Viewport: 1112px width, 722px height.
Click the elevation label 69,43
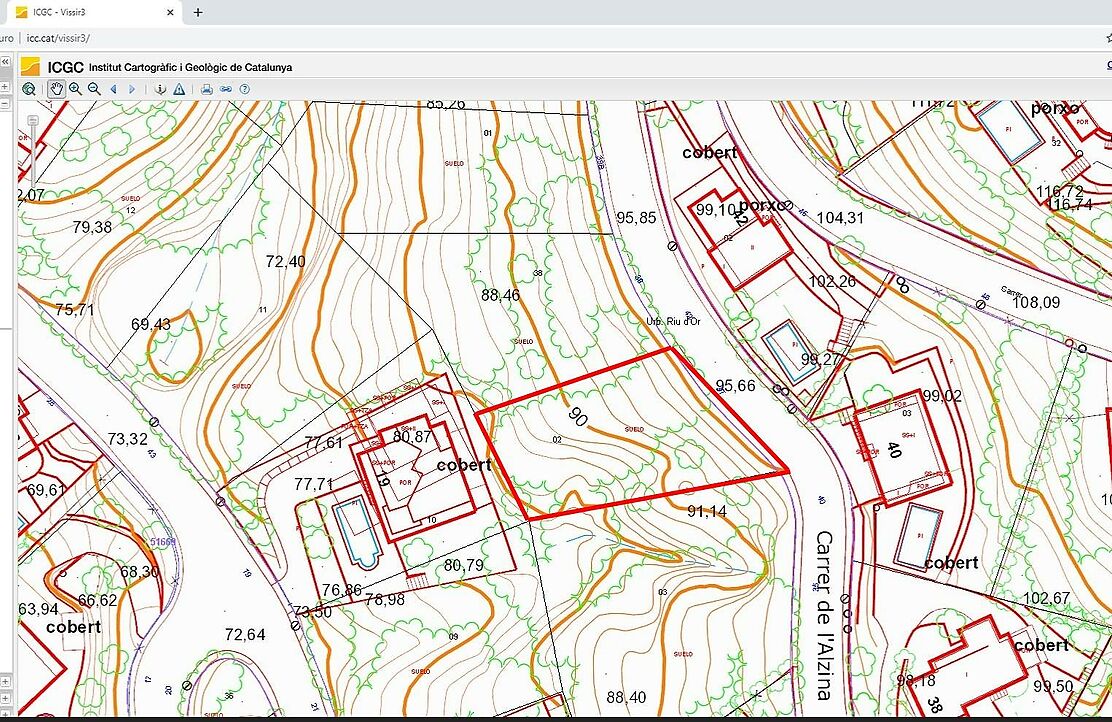(151, 324)
